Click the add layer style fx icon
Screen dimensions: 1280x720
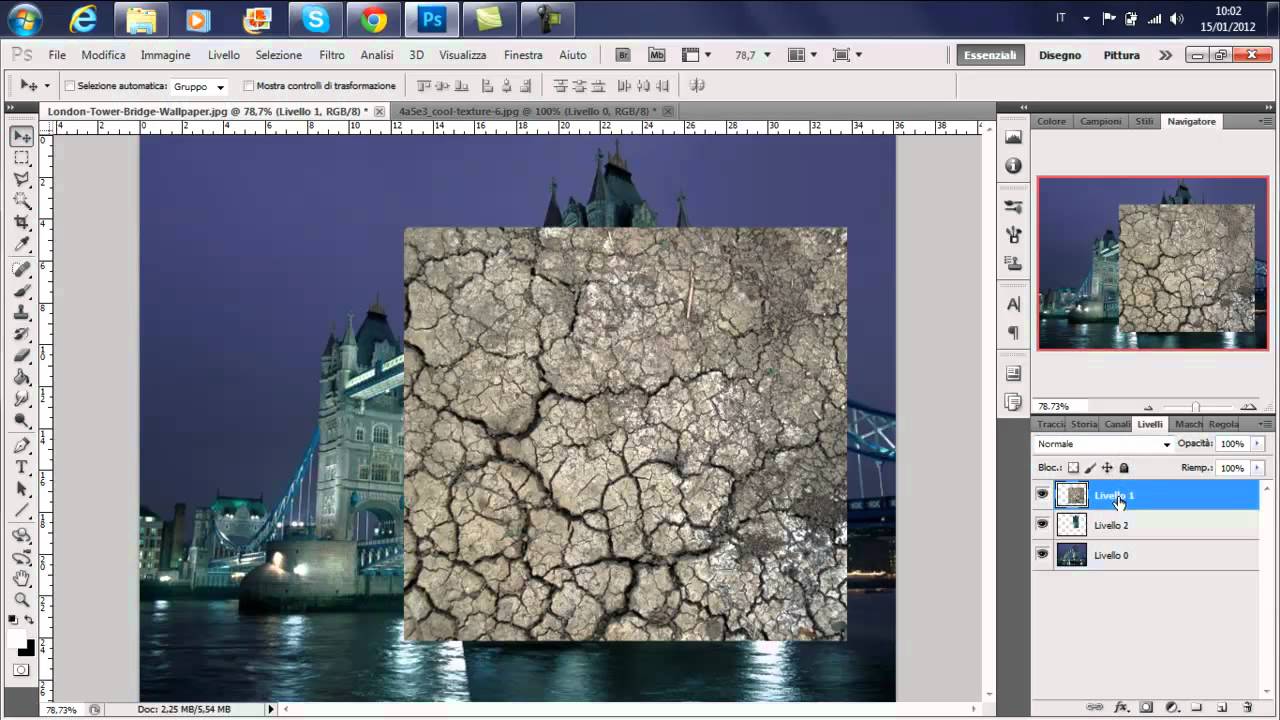[1121, 707]
